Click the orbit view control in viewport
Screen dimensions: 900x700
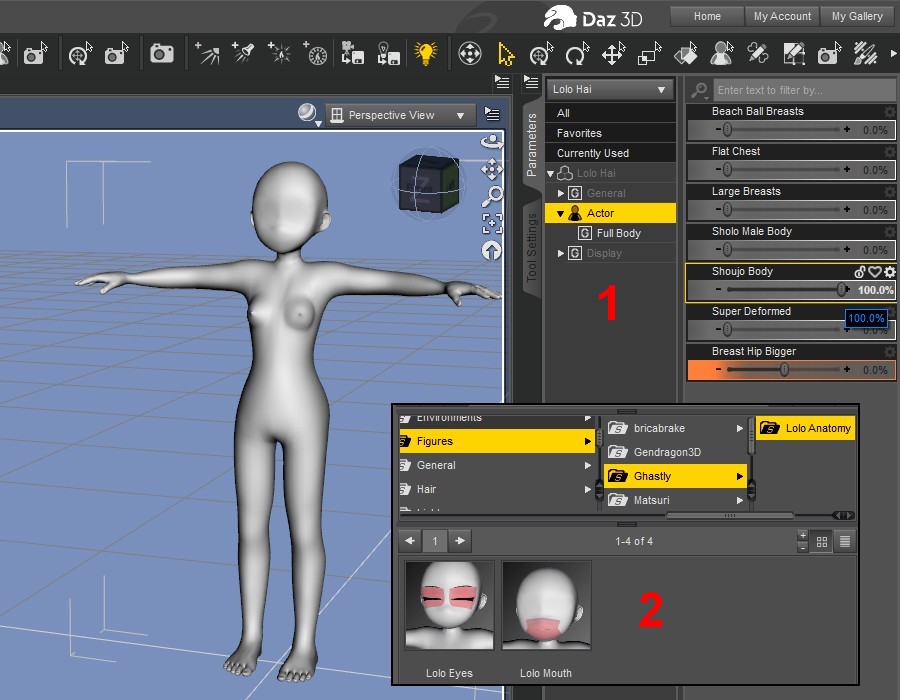(x=492, y=141)
